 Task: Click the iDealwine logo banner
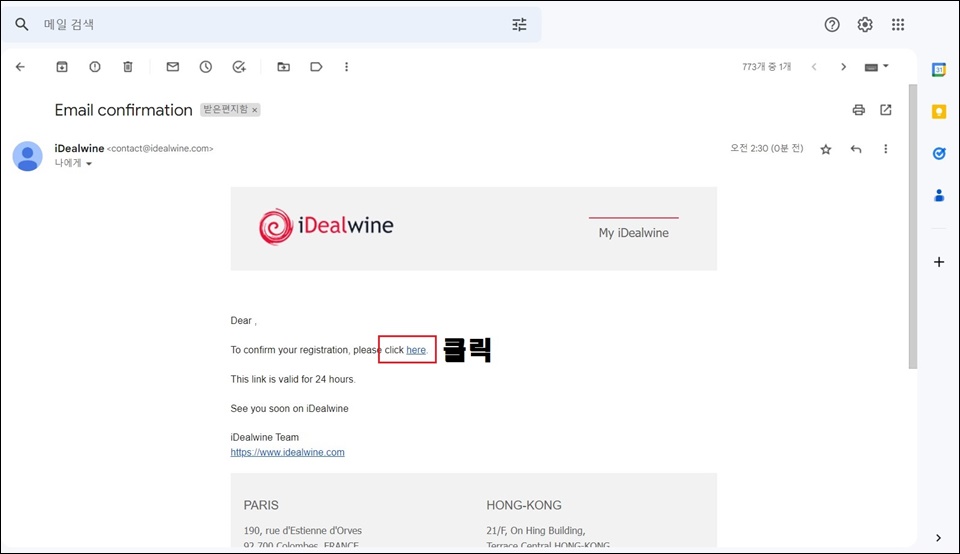pyautogui.click(x=326, y=226)
